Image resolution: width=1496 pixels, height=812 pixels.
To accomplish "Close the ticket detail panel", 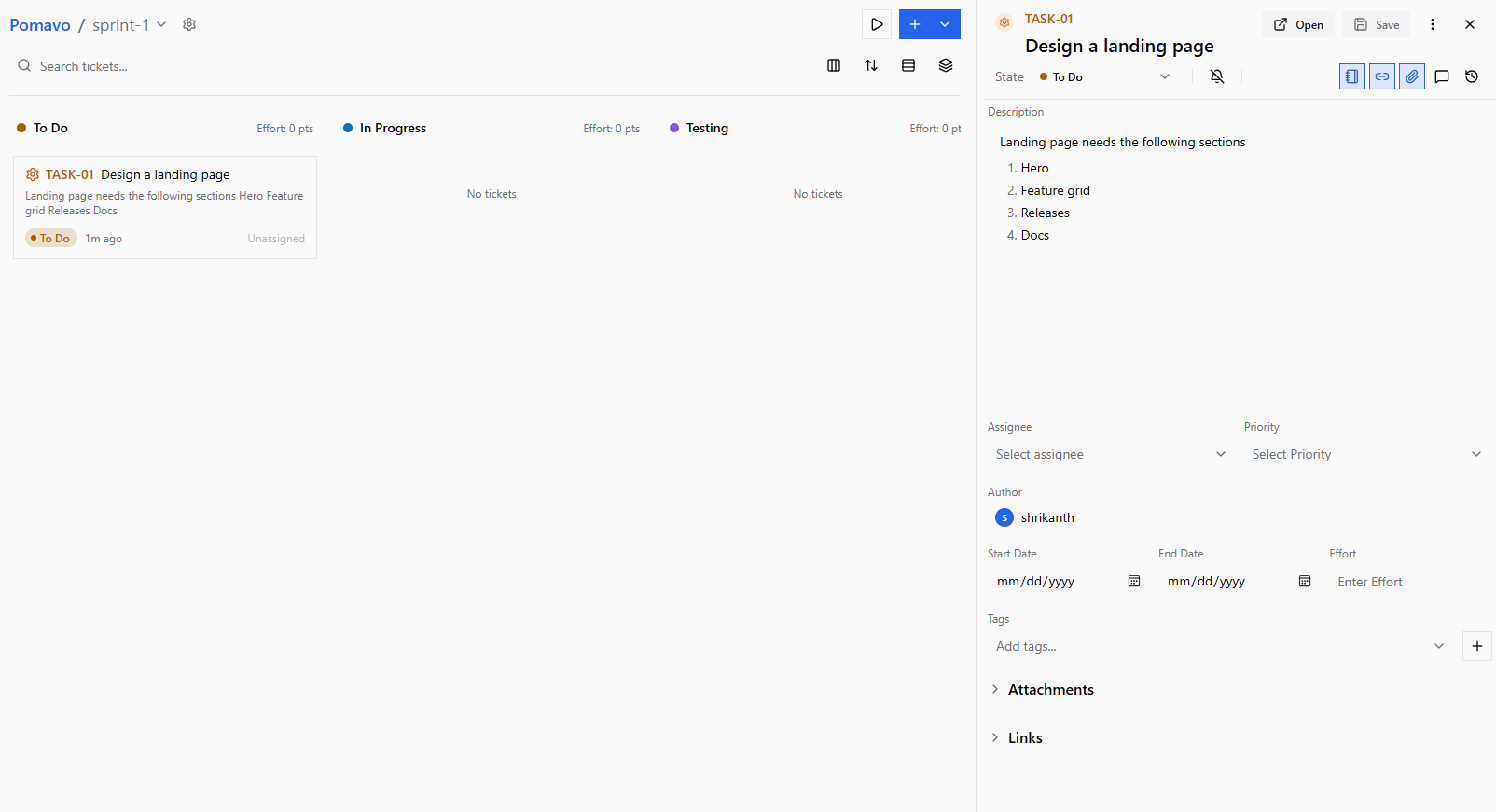I will coord(1470,24).
